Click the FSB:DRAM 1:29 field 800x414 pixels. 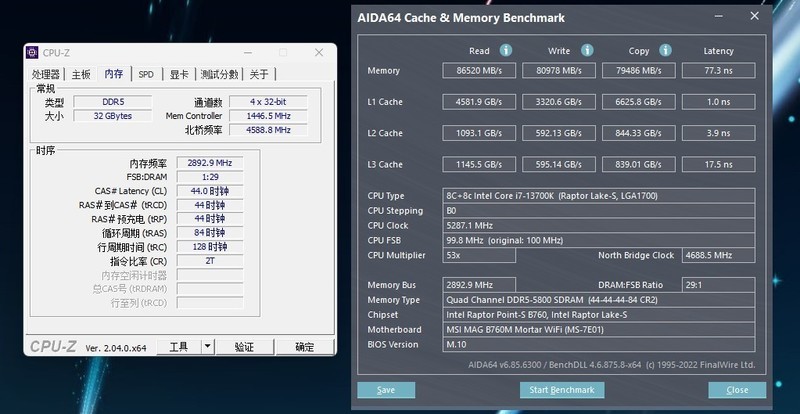click(x=210, y=177)
